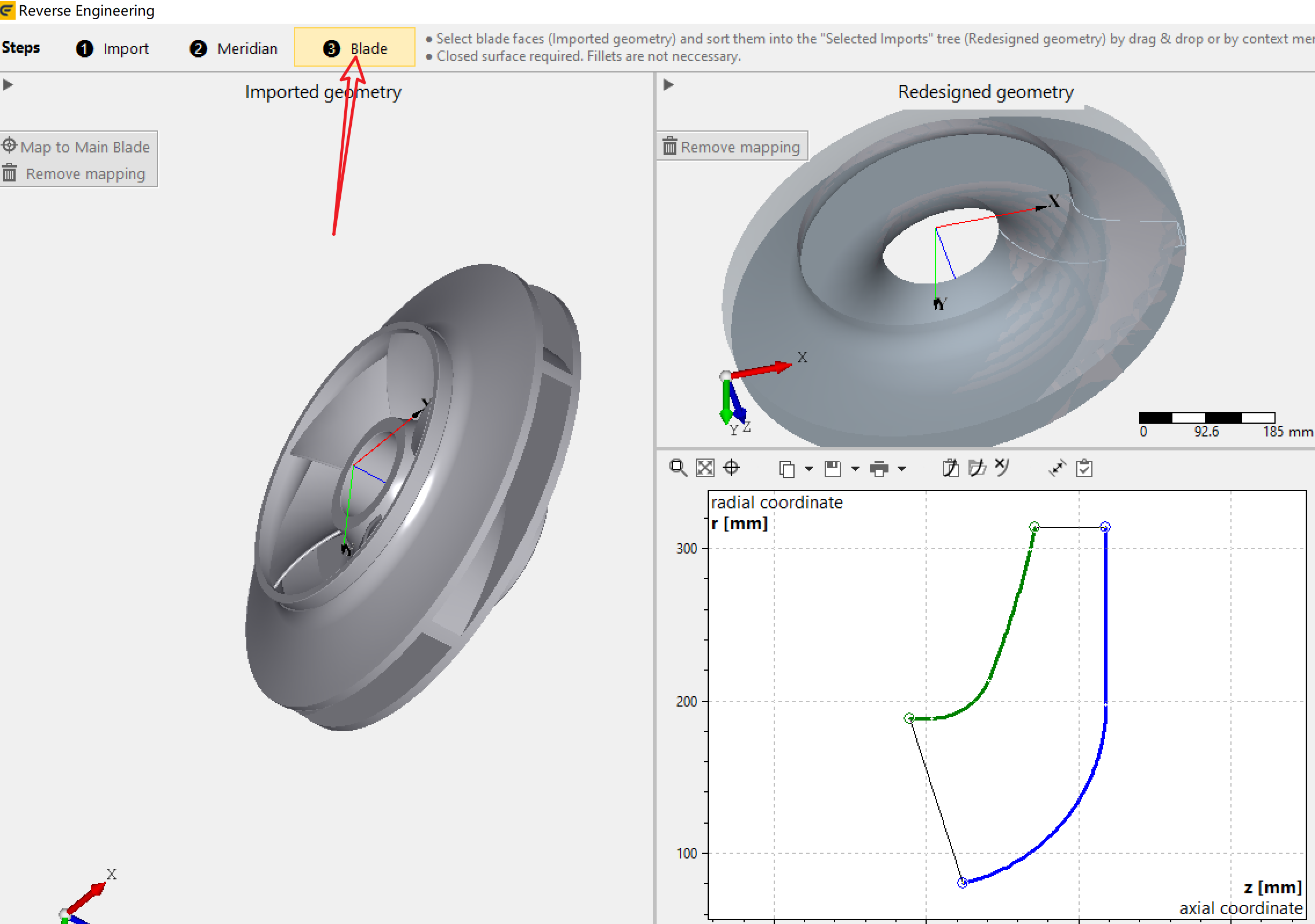Open the print options dropdown arrow
The width and height of the screenshot is (1315, 924).
coord(902,468)
